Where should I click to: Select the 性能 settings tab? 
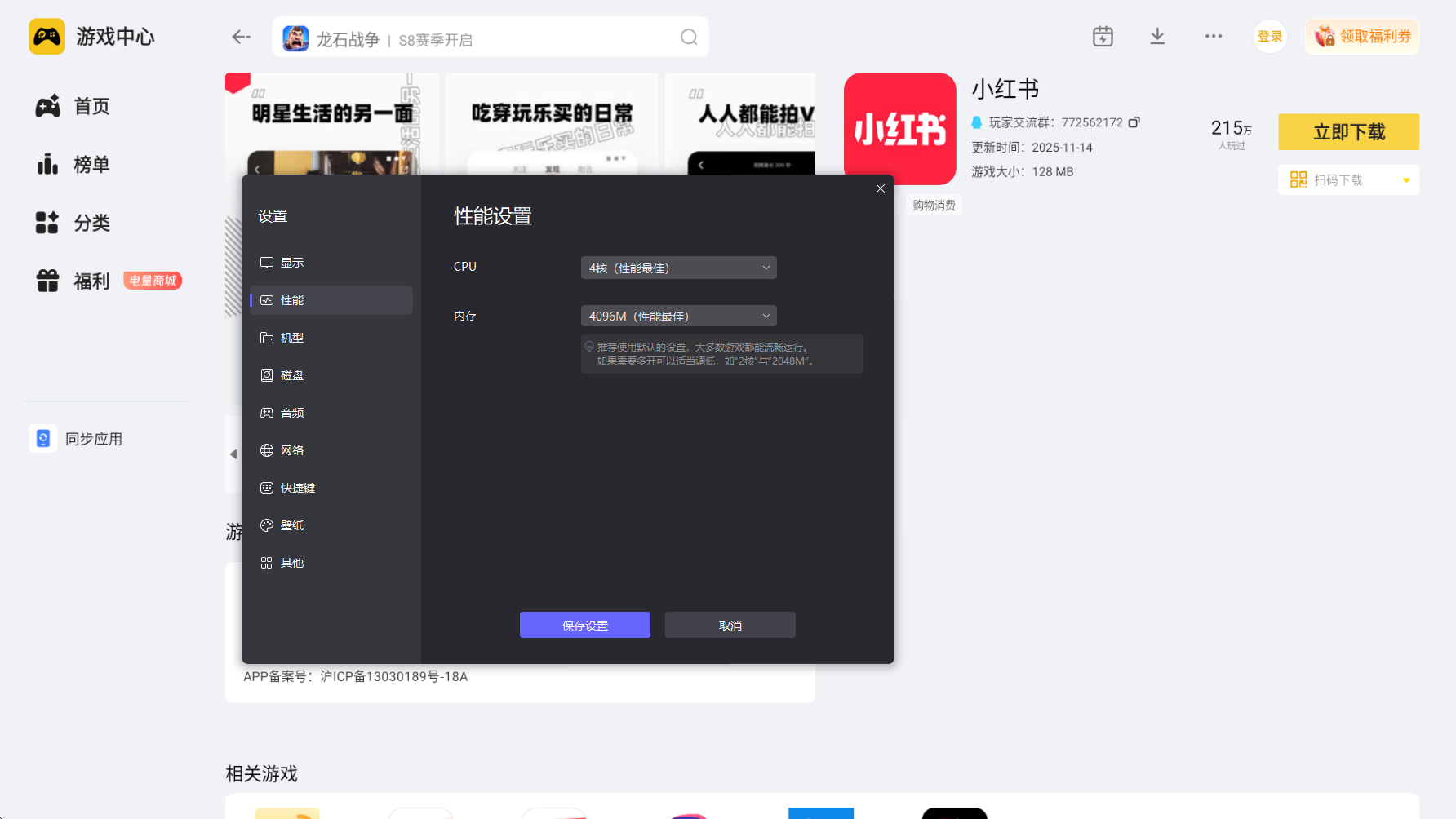(x=331, y=300)
